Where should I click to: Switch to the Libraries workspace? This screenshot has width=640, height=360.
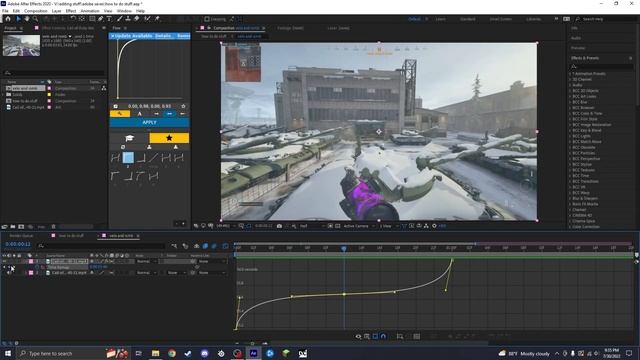(533, 19)
